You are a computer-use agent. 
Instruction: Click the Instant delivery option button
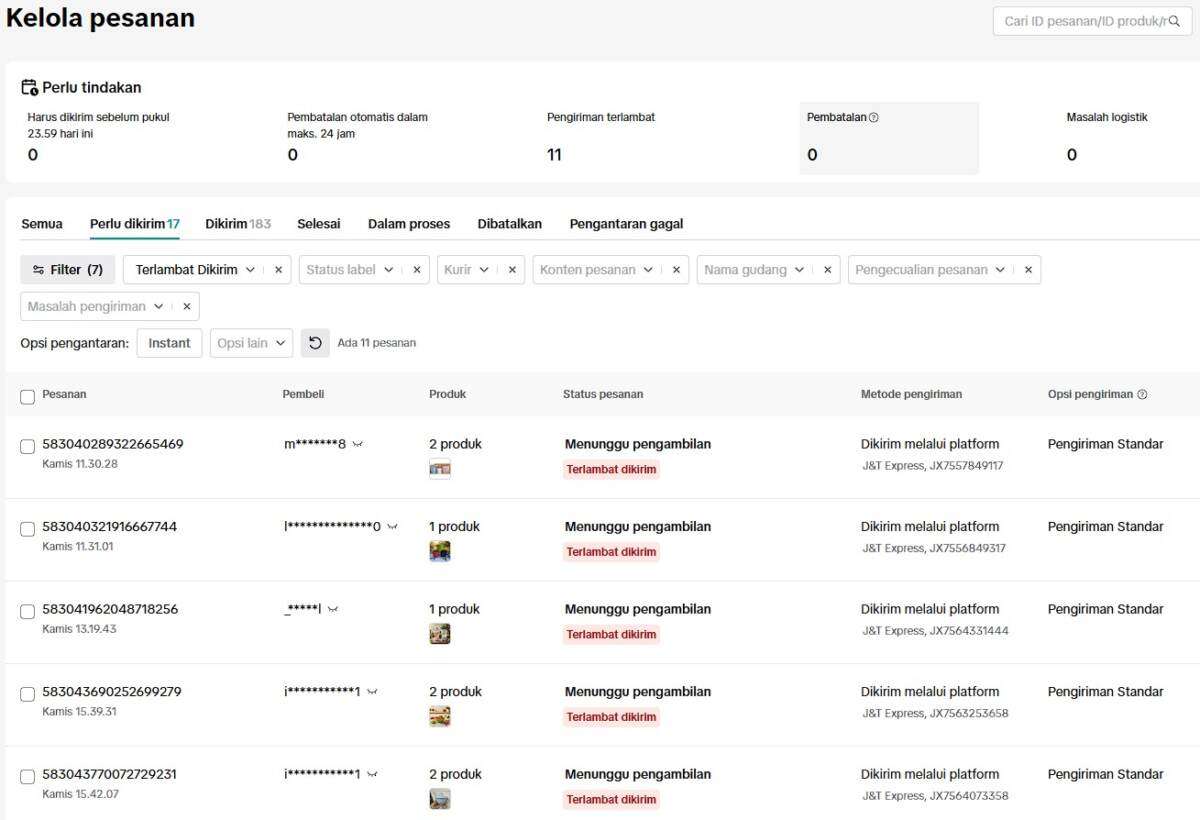(169, 343)
